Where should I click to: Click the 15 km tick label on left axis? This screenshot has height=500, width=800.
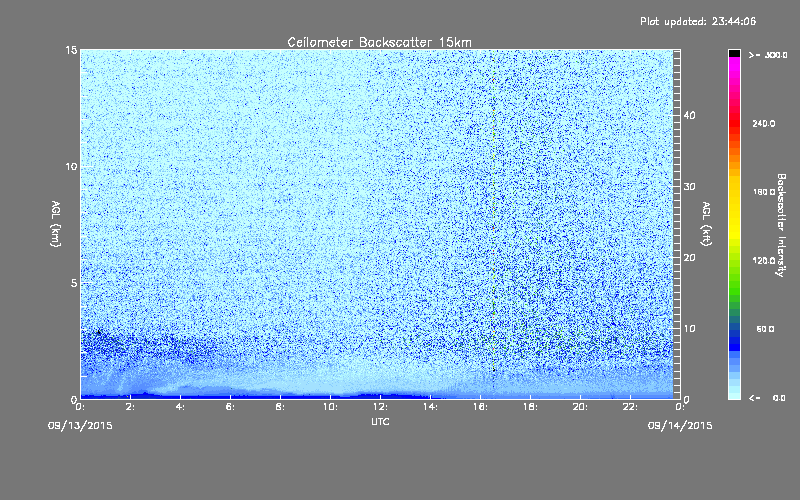click(x=71, y=50)
